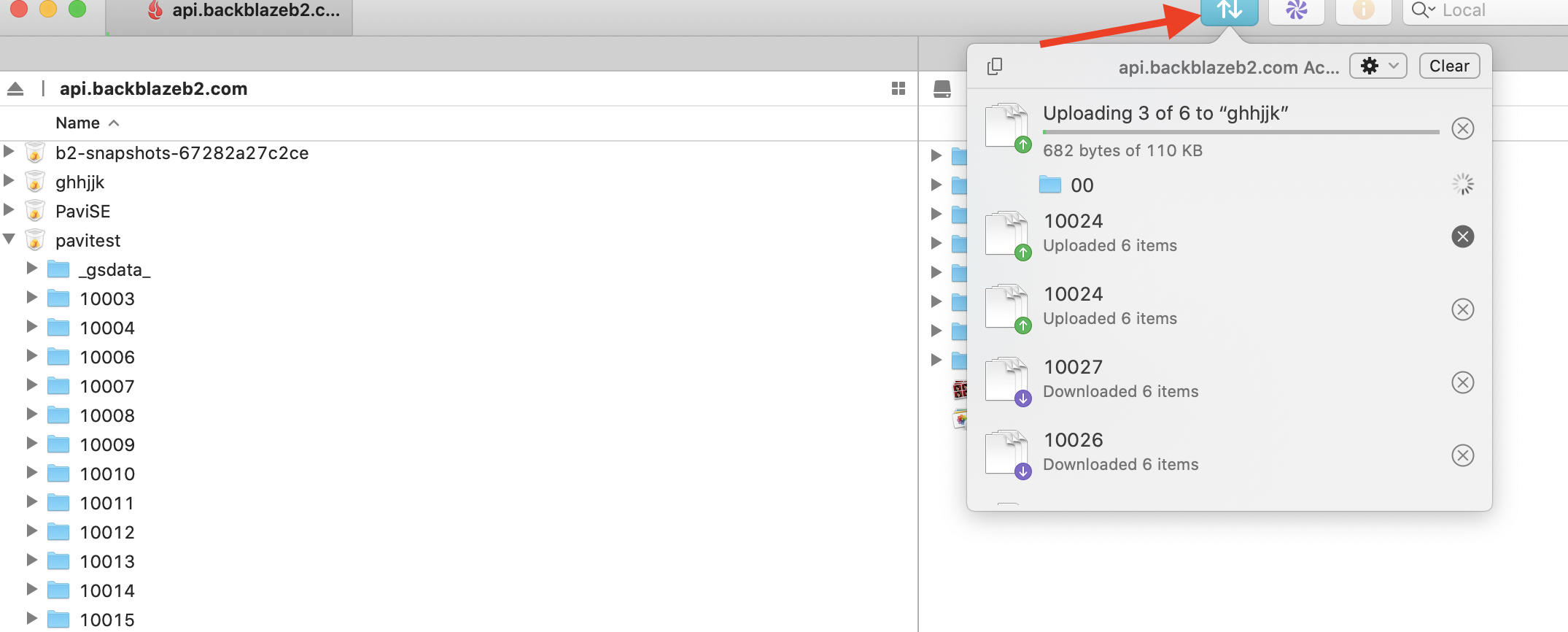Viewport: 1568px width, 632px height.
Task: Select folder 10013
Action: coord(107,561)
